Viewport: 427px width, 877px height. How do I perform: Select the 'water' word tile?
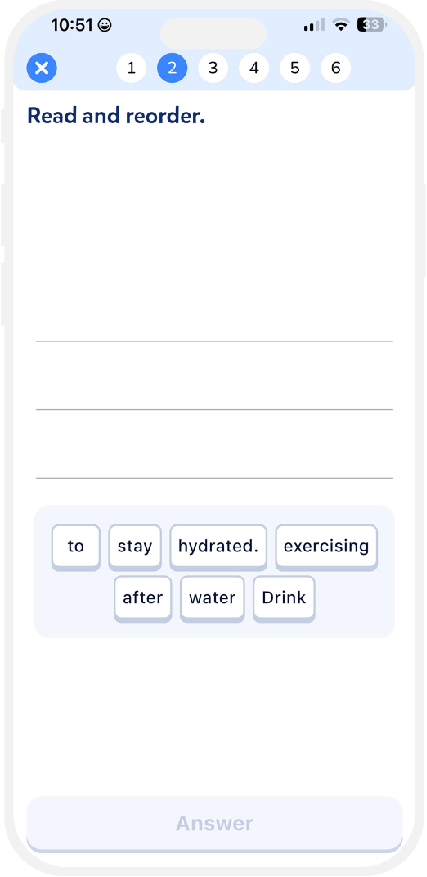[212, 598]
